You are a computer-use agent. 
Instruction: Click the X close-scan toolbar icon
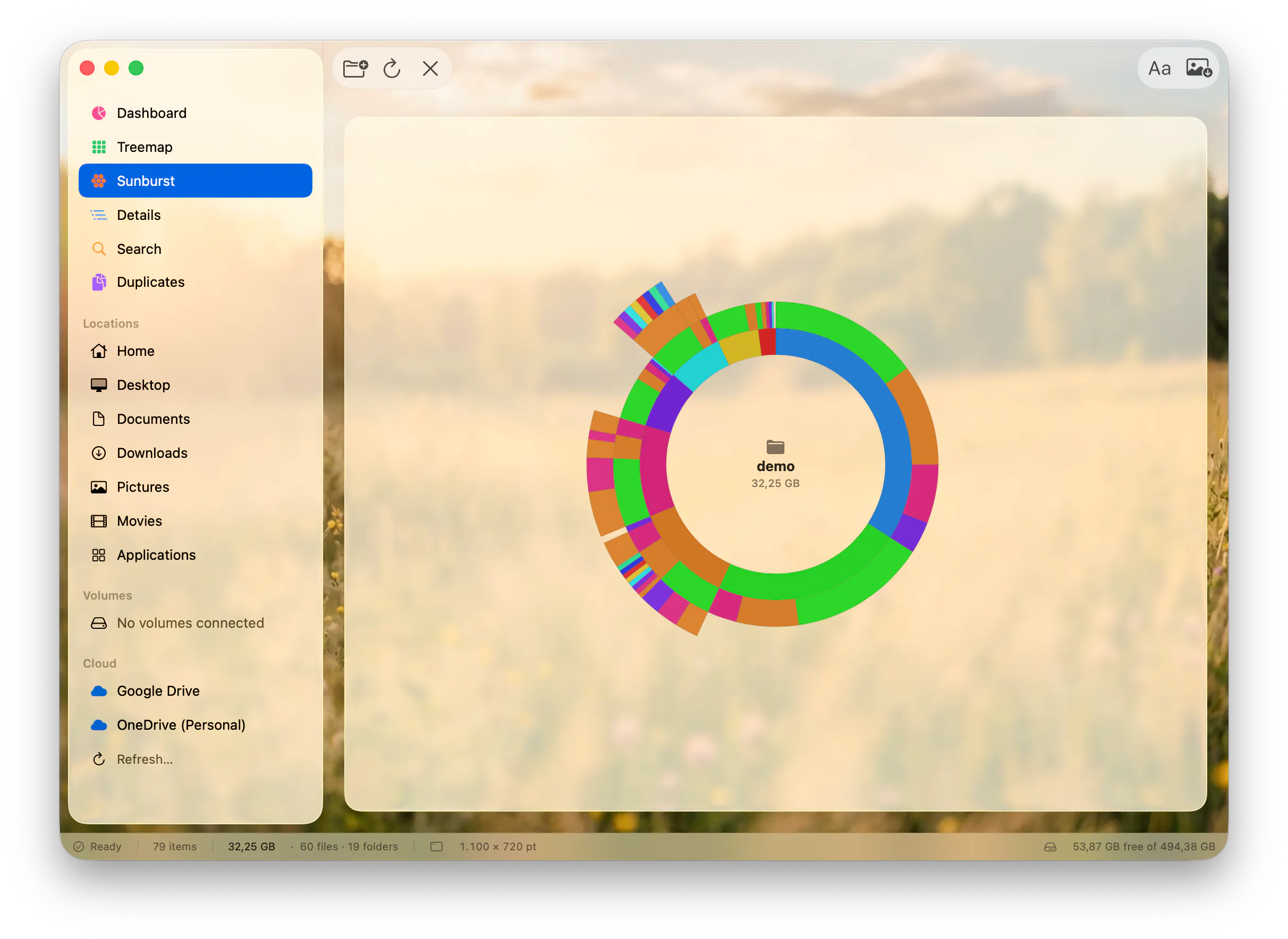click(x=430, y=69)
